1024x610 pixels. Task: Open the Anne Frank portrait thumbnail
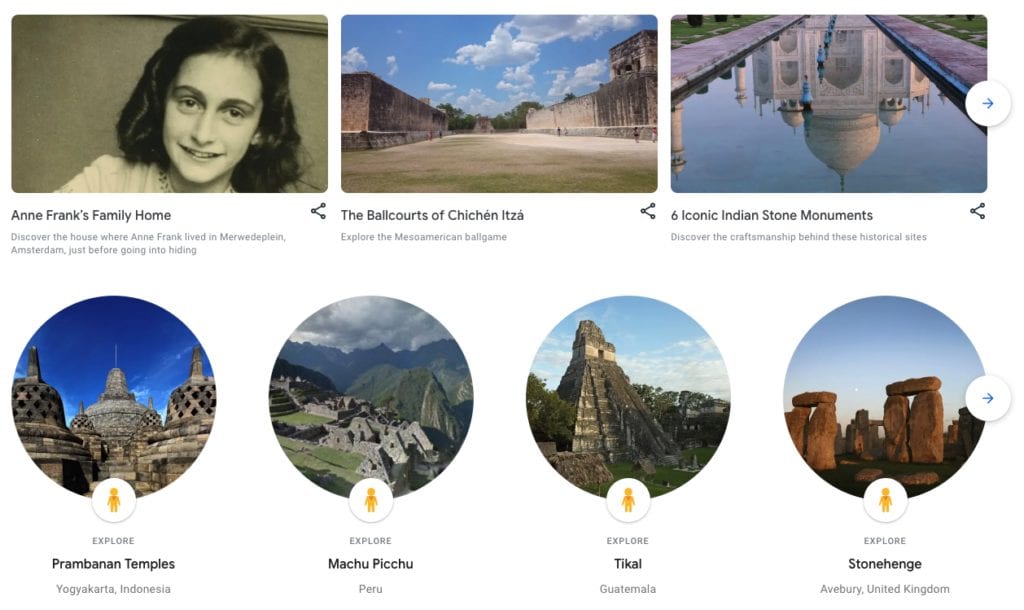point(169,103)
